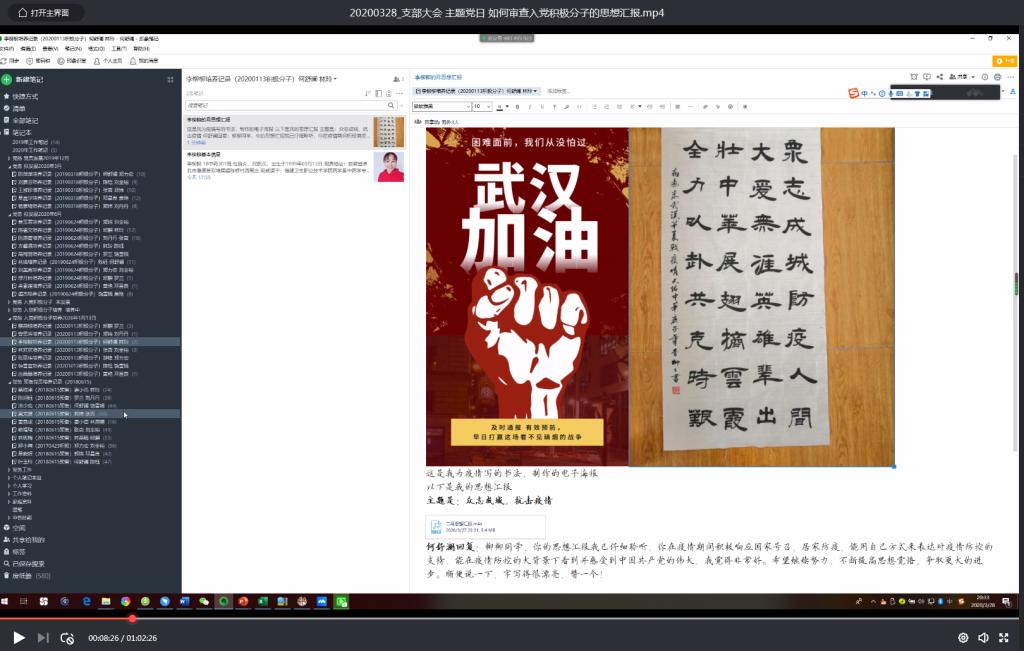Click the reminder alarm clock icon
Screen dimensions: 1024x651
(x=913, y=77)
